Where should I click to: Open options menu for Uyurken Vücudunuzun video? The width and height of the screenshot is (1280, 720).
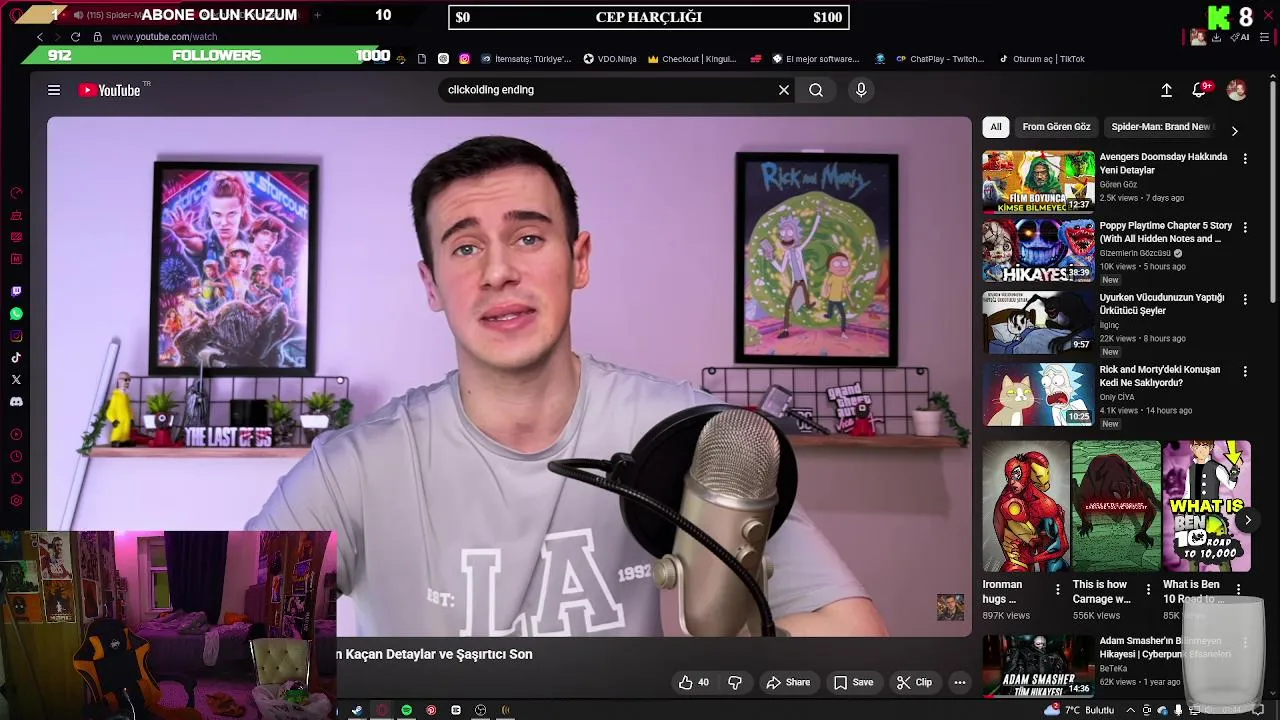(x=1245, y=300)
